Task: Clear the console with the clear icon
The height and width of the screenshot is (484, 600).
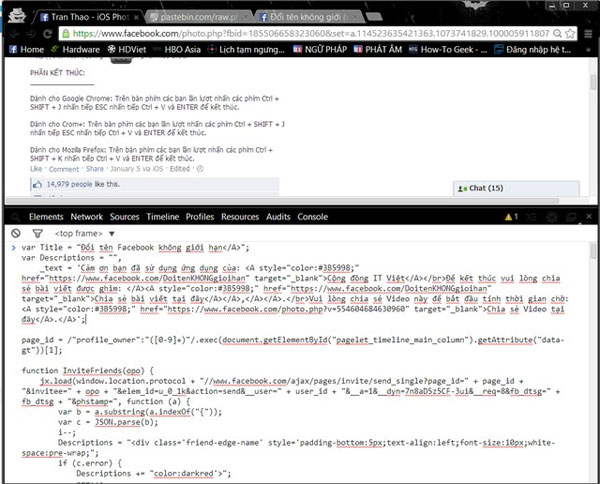Action: tap(16, 233)
